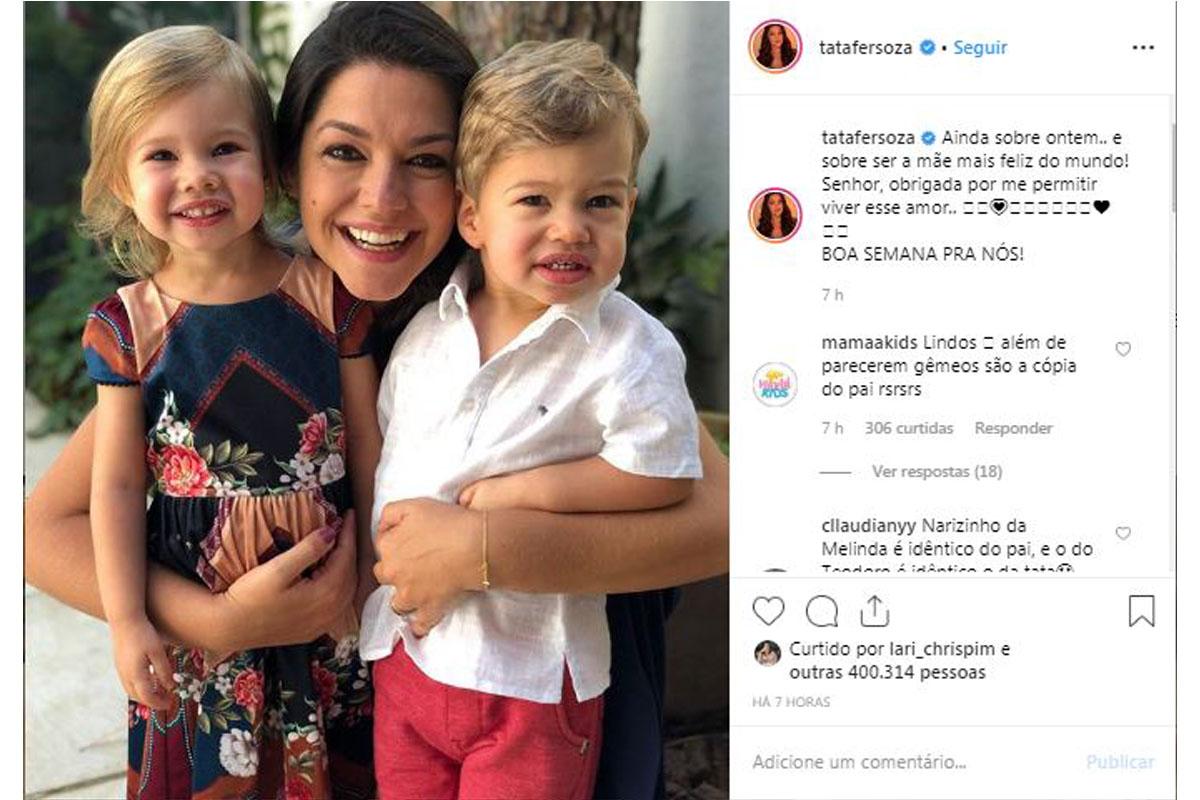This screenshot has width=1200, height=800.
Task: Open tatafersoza username in the header
Action: point(866,47)
